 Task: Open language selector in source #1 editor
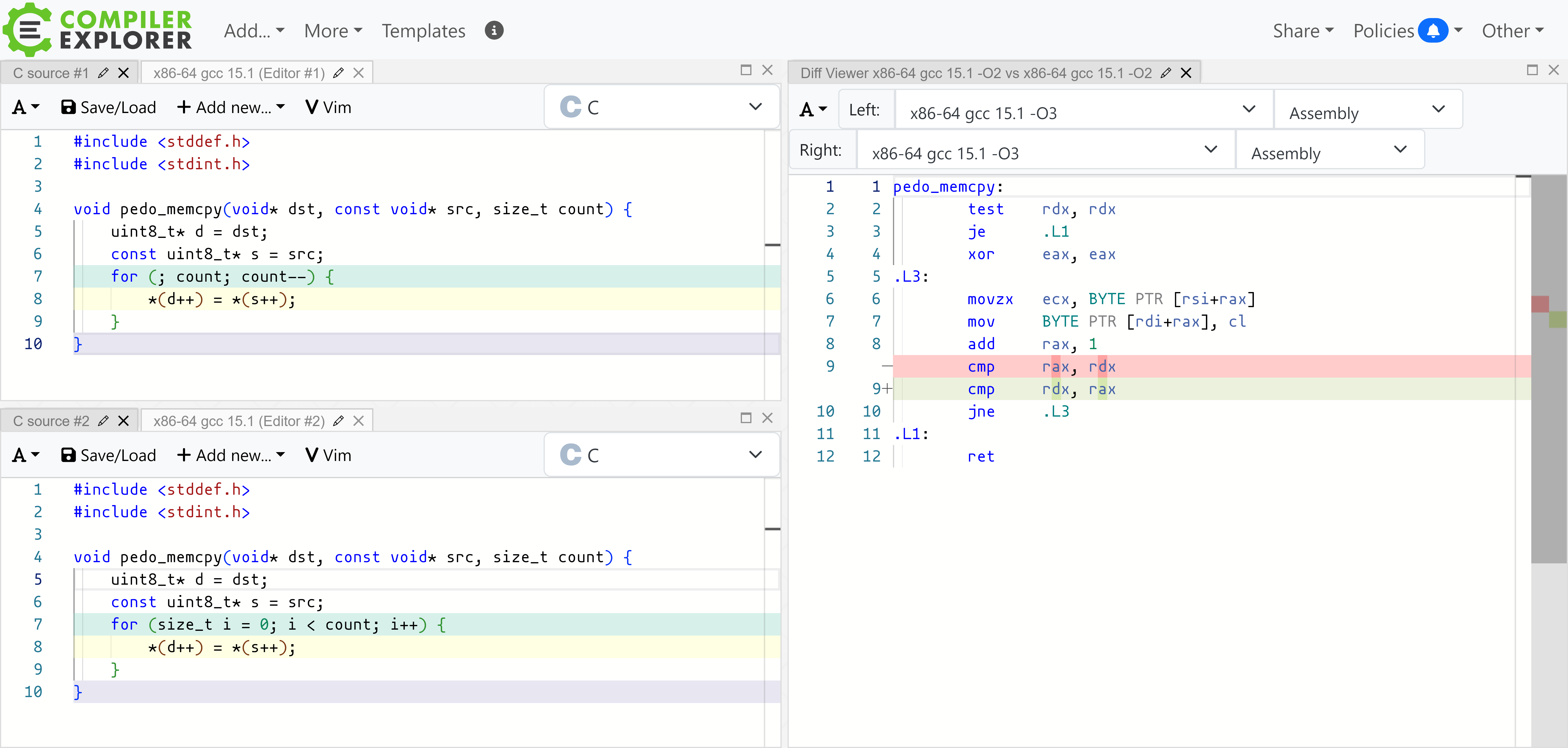[662, 107]
